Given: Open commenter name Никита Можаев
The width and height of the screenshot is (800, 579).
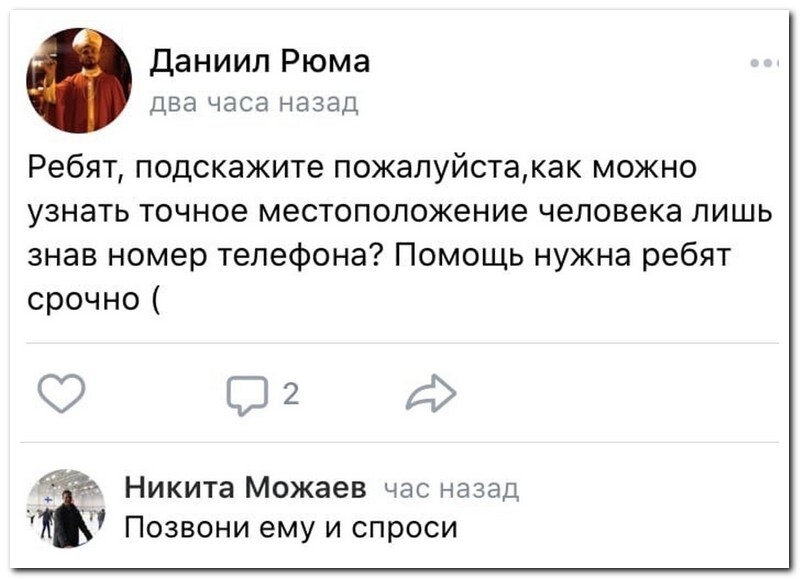Looking at the screenshot, I should (x=246, y=489).
